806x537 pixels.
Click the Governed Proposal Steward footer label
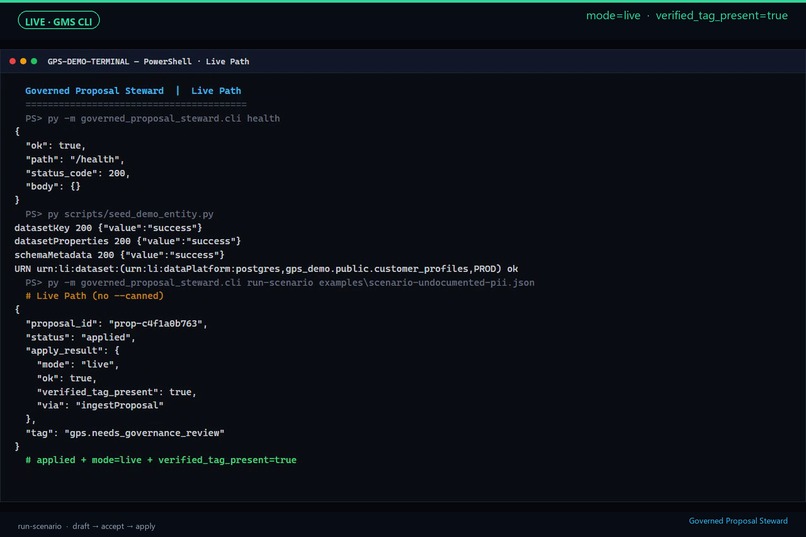coord(738,521)
